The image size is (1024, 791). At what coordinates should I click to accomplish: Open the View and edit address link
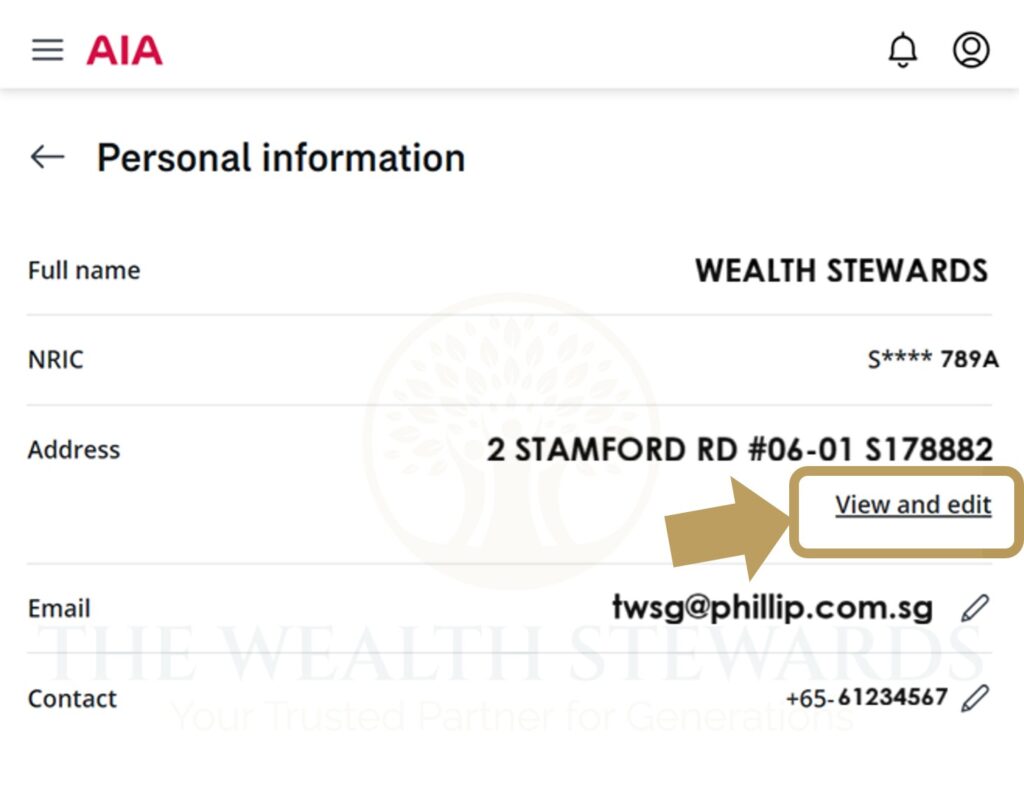(913, 505)
